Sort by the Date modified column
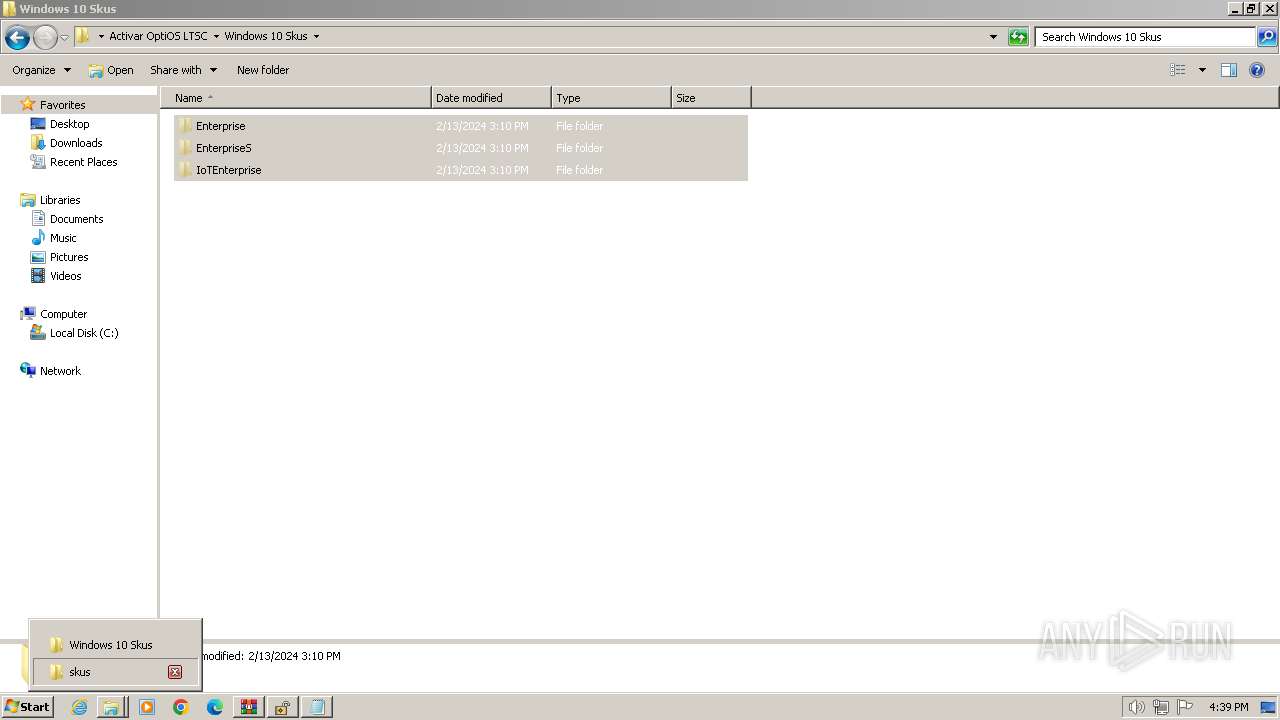Image resolution: width=1280 pixels, height=720 pixels. pos(491,98)
